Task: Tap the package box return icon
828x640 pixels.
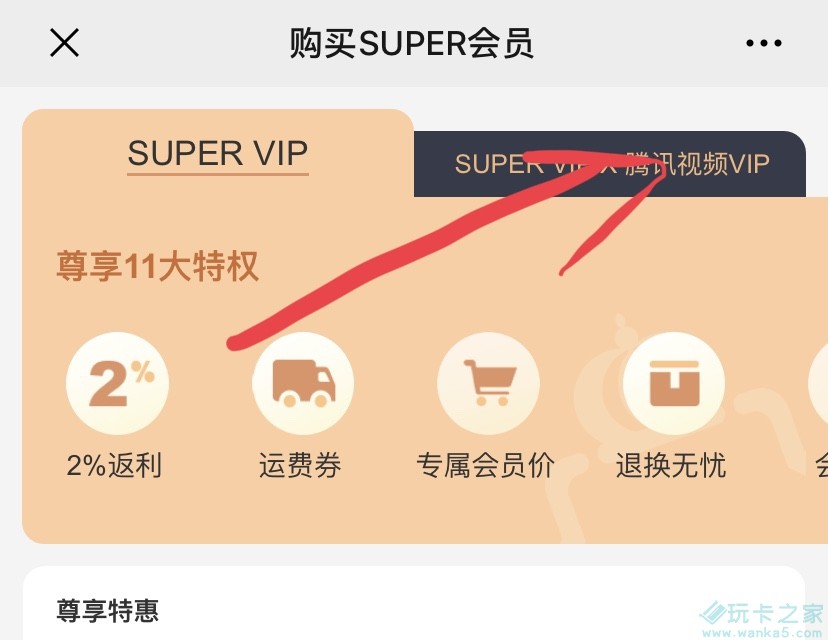Action: (x=674, y=383)
